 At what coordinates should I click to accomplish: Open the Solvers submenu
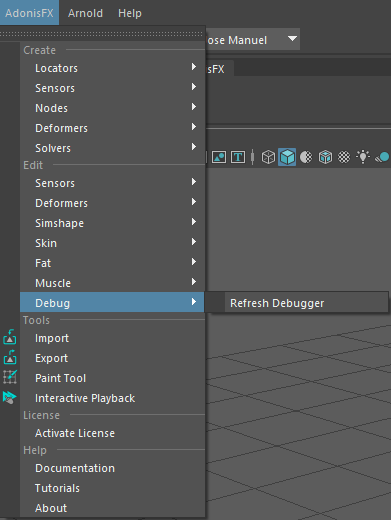[112, 148]
